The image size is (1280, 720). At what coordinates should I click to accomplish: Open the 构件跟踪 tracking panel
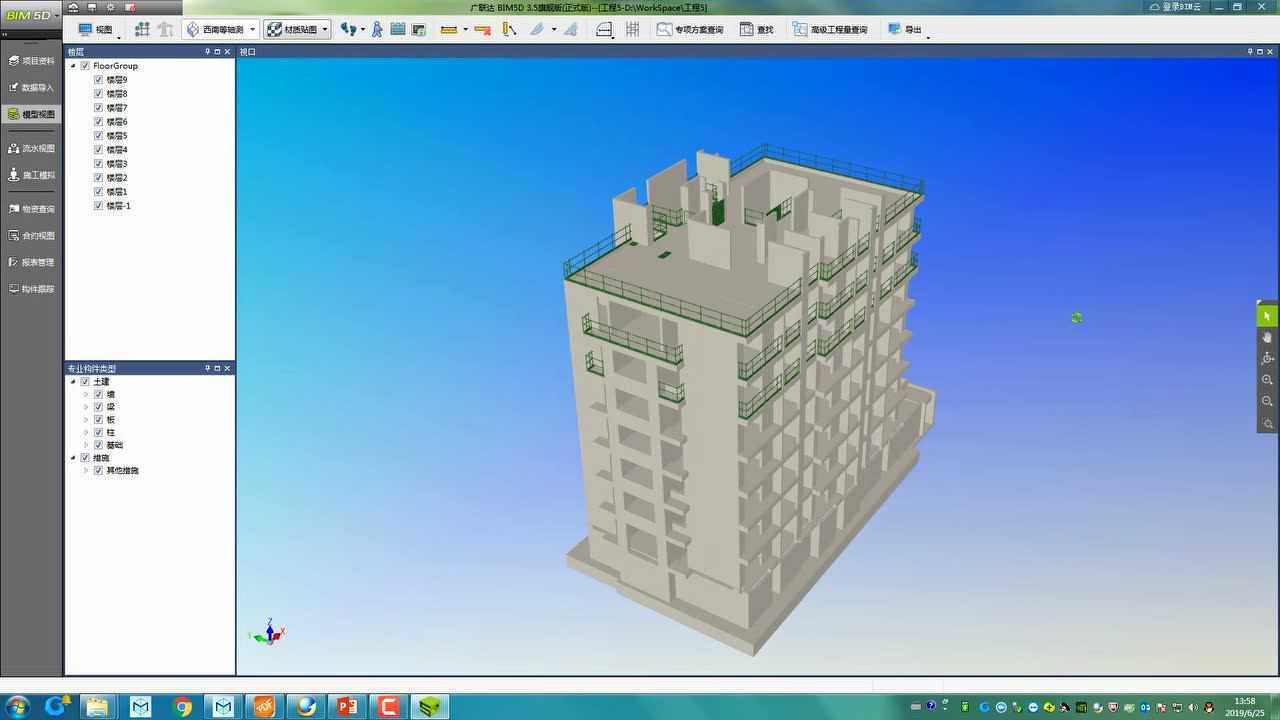tap(33, 288)
